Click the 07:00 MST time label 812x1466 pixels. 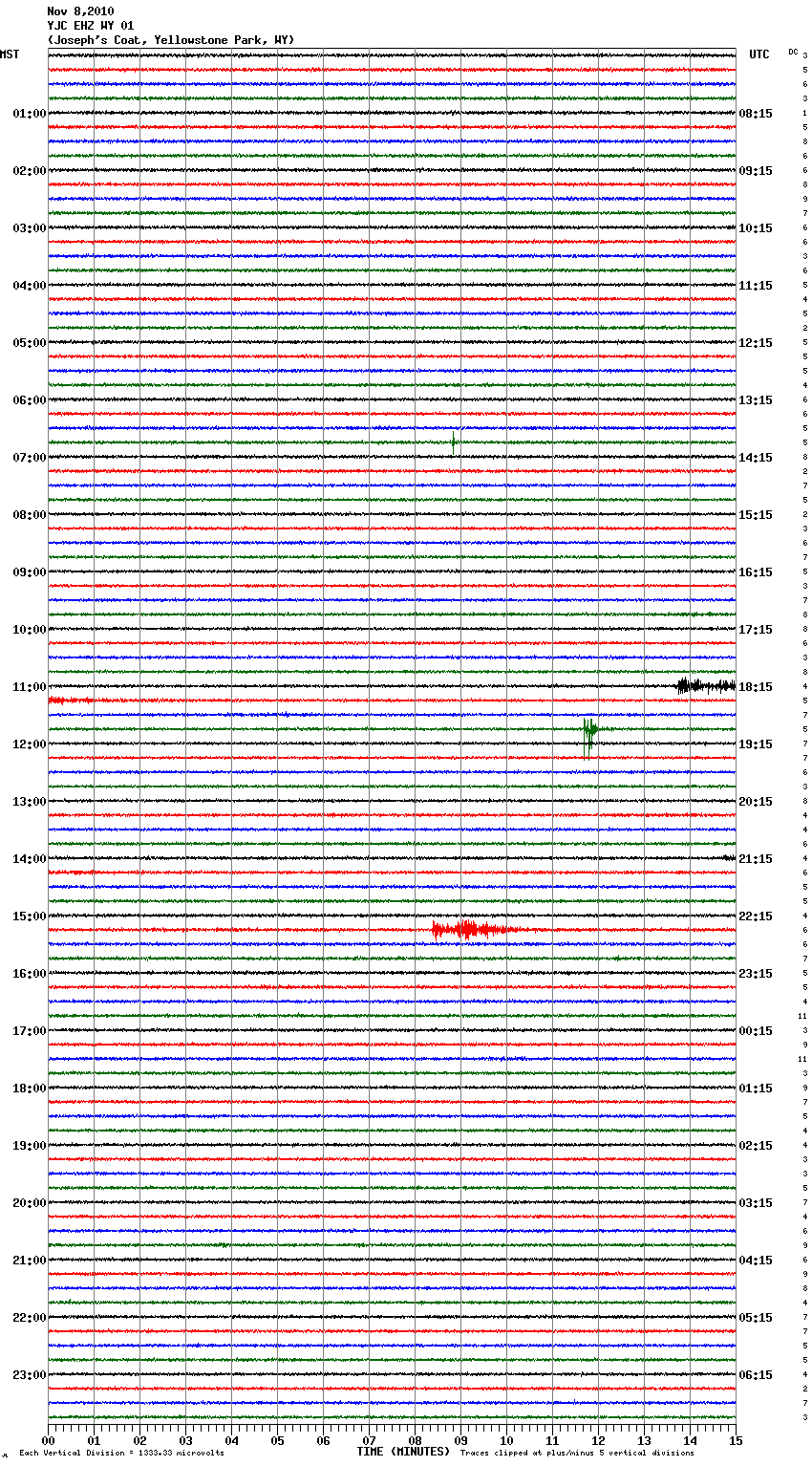coord(29,458)
